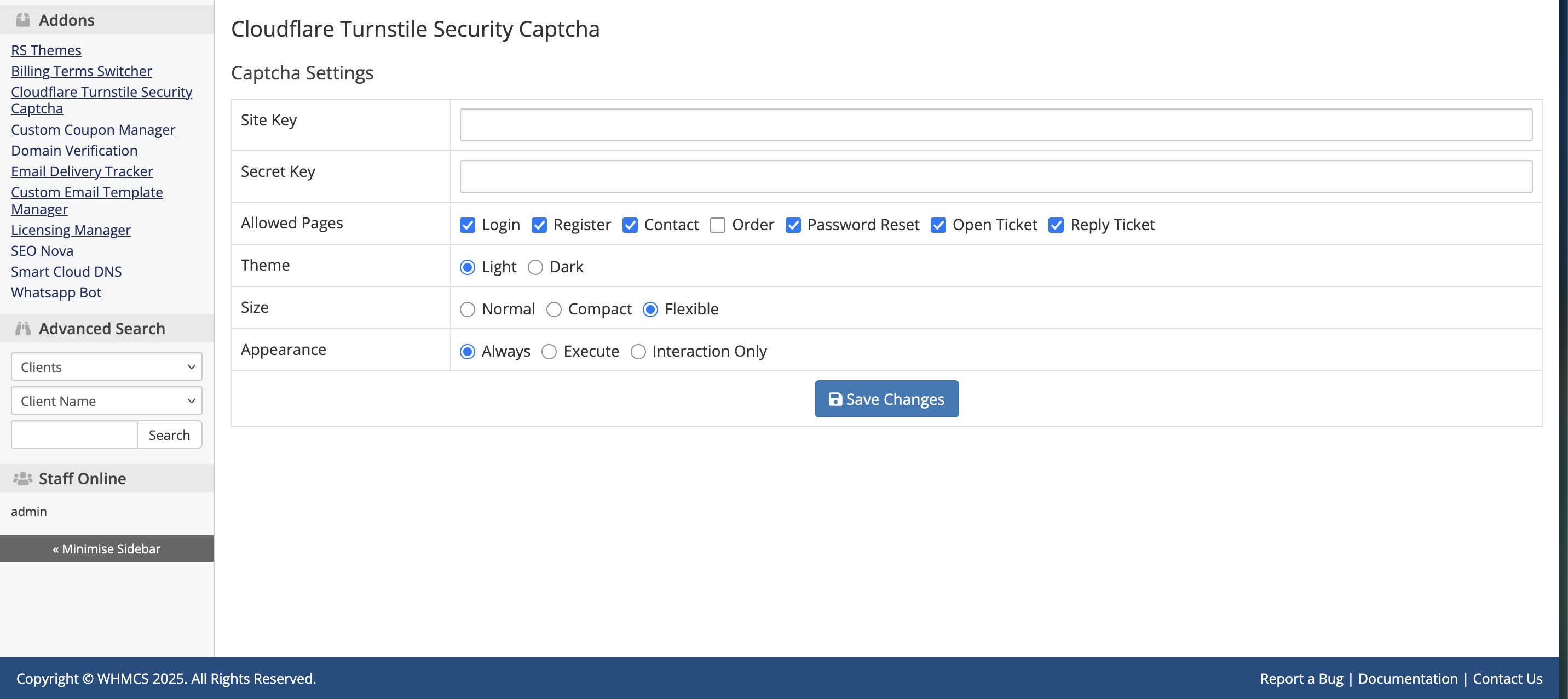
Task: Go to Whatsapp Bot addon
Action: [x=56, y=293]
